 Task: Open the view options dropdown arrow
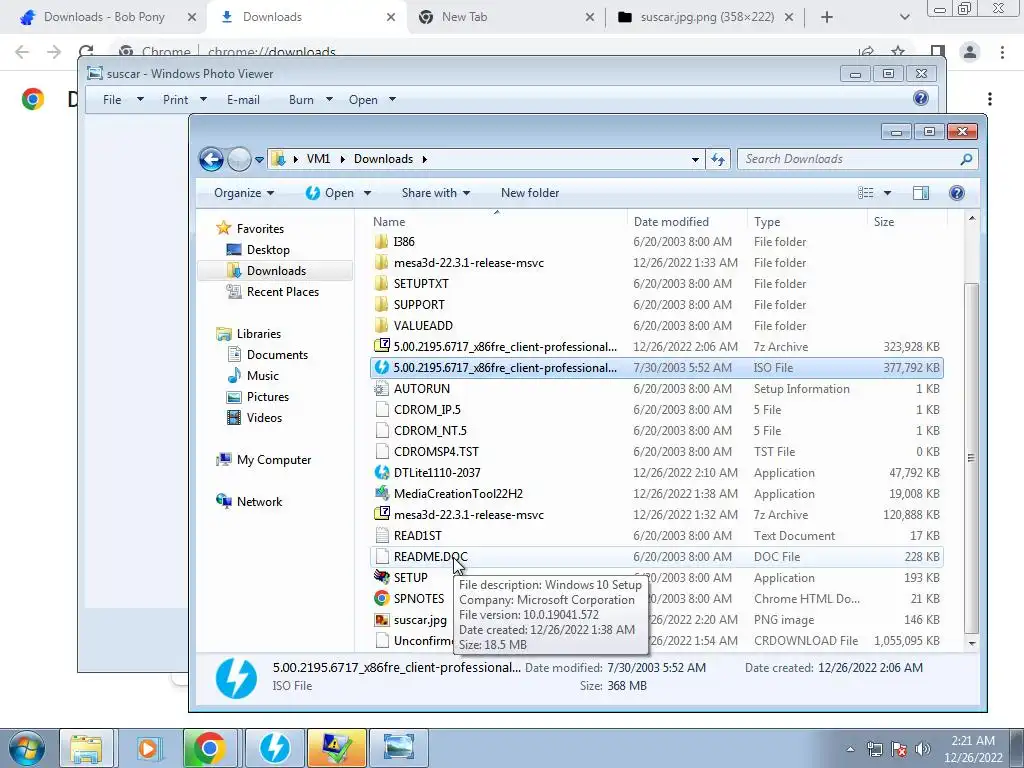(x=887, y=193)
